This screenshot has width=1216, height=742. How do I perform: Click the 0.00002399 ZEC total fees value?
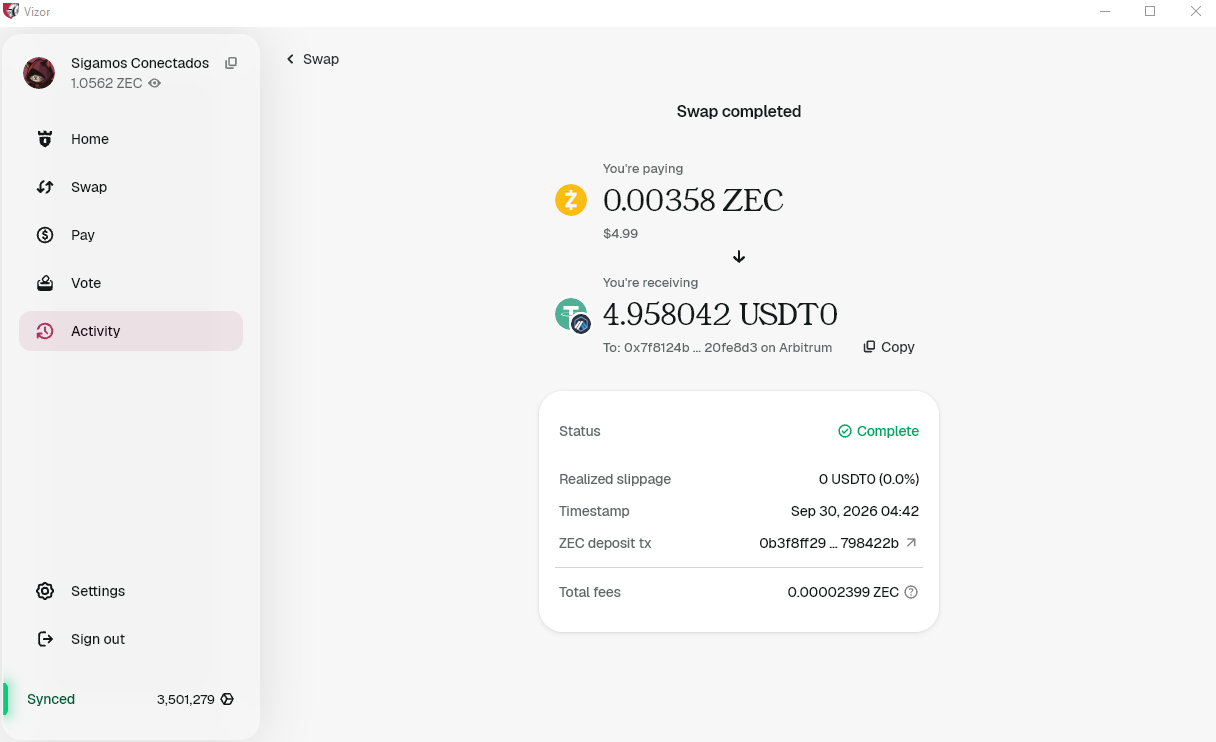point(843,592)
